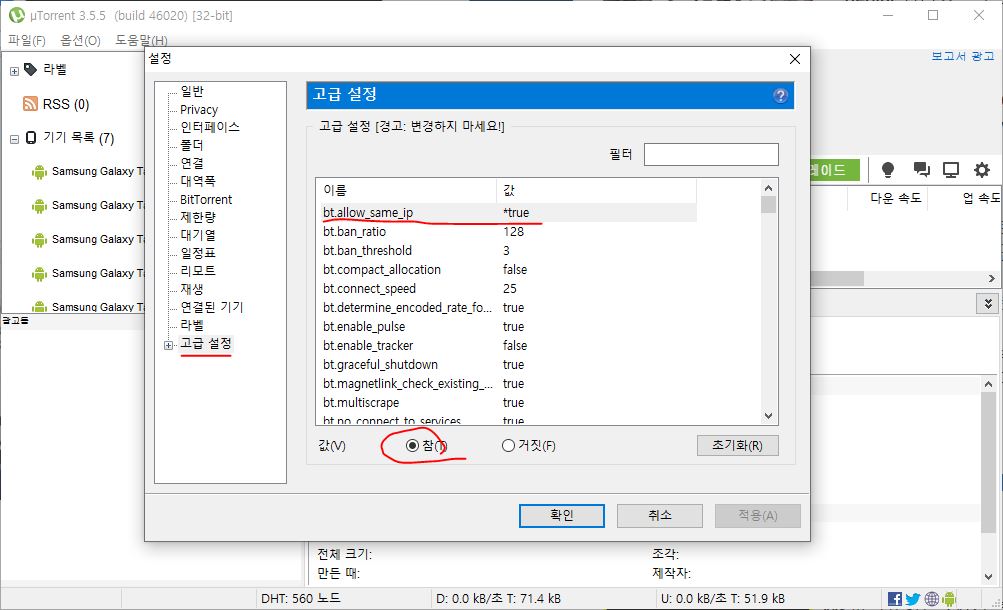The image size is (1003, 610).
Task: Expand the 고급 설정 tree node
Action: coord(168,345)
